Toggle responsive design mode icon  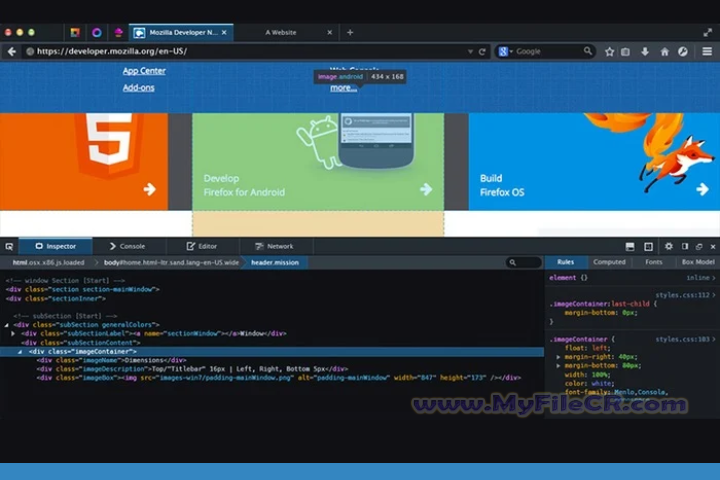(648, 247)
